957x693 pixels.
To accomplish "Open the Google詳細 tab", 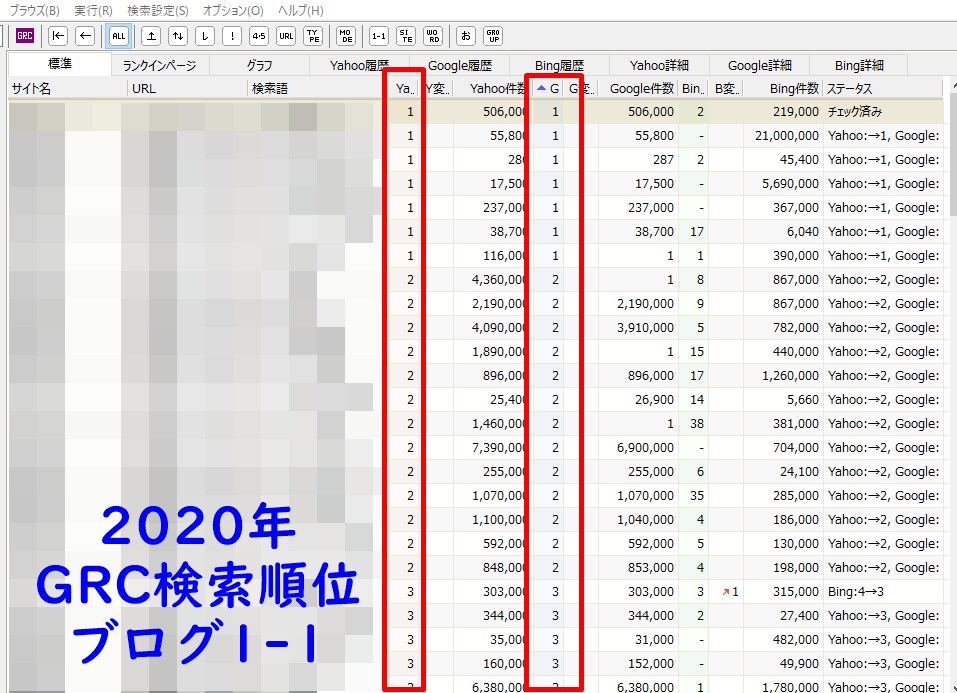I will pos(759,65).
